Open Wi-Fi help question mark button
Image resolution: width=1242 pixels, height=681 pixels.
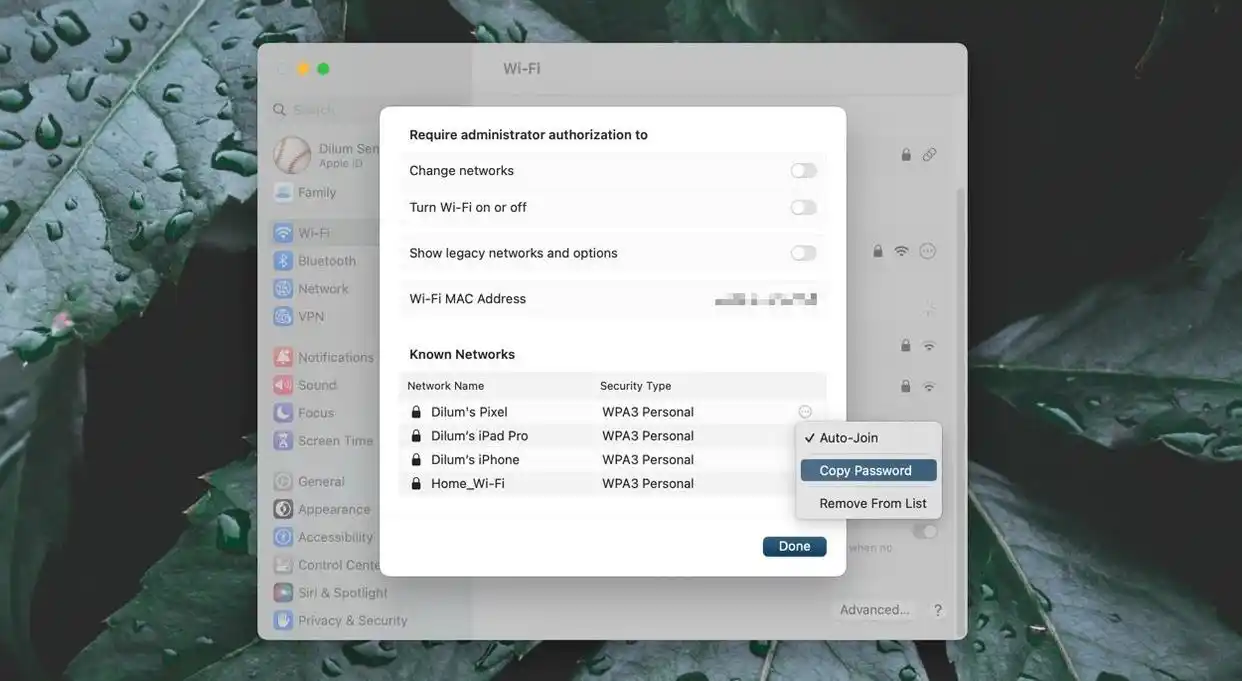[x=938, y=610]
